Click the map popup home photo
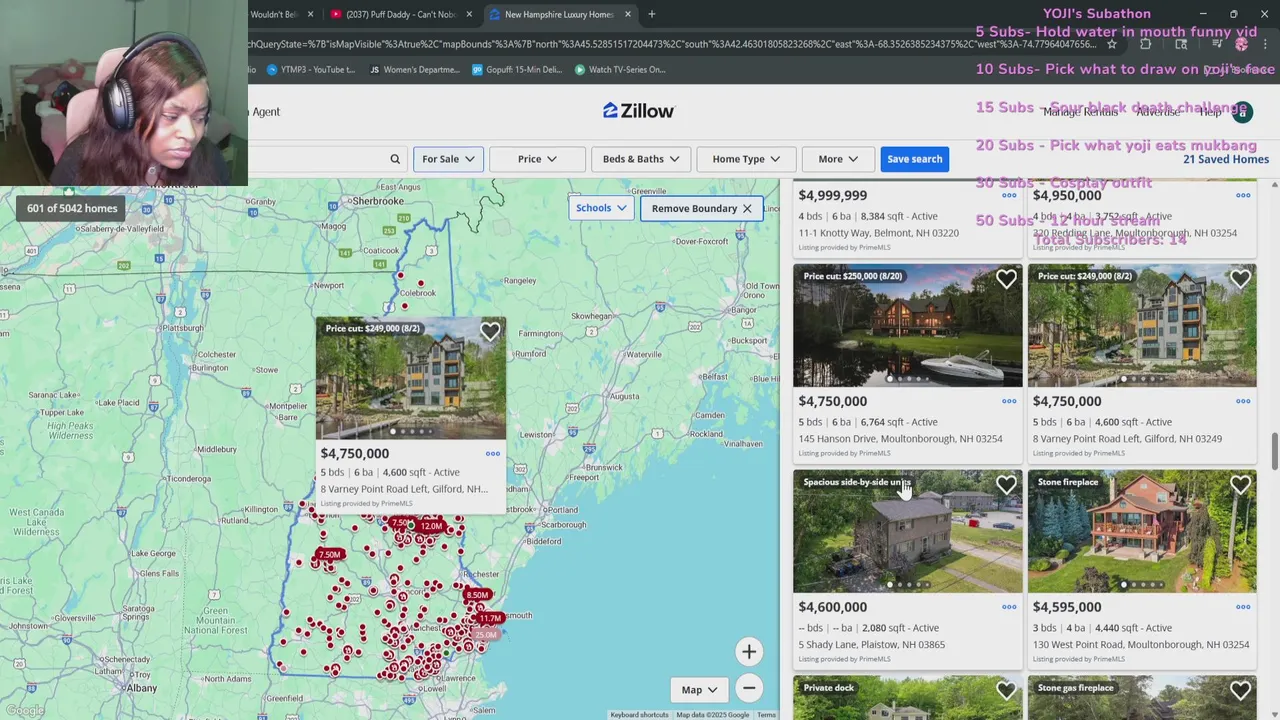Screen dimensions: 1280x720 (x=411, y=379)
